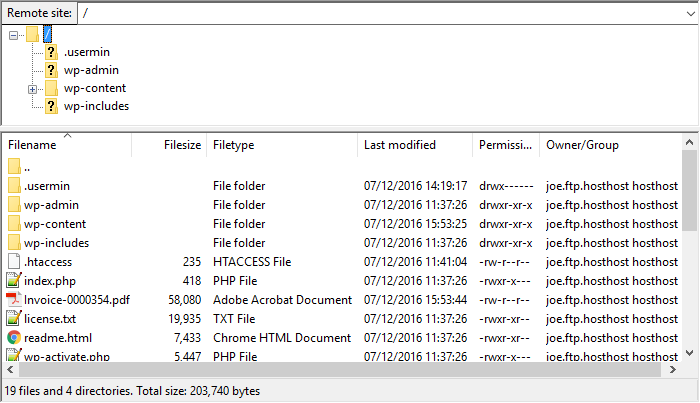Image resolution: width=700 pixels, height=403 pixels.
Task: Sort by the Owner/Group column header
Action: pyautogui.click(x=611, y=145)
